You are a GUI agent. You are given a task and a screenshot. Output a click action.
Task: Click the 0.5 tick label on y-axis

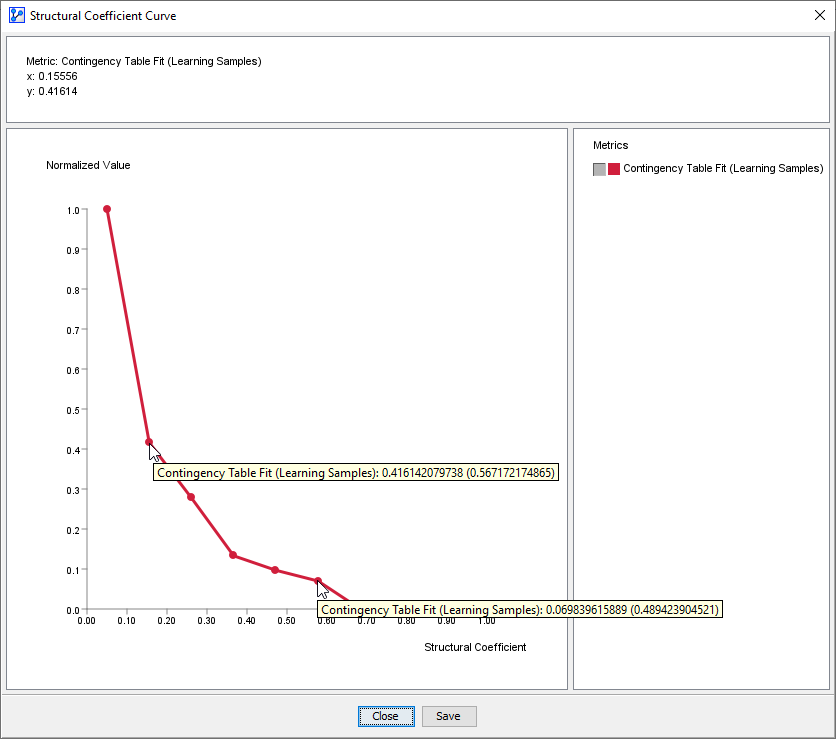73,411
